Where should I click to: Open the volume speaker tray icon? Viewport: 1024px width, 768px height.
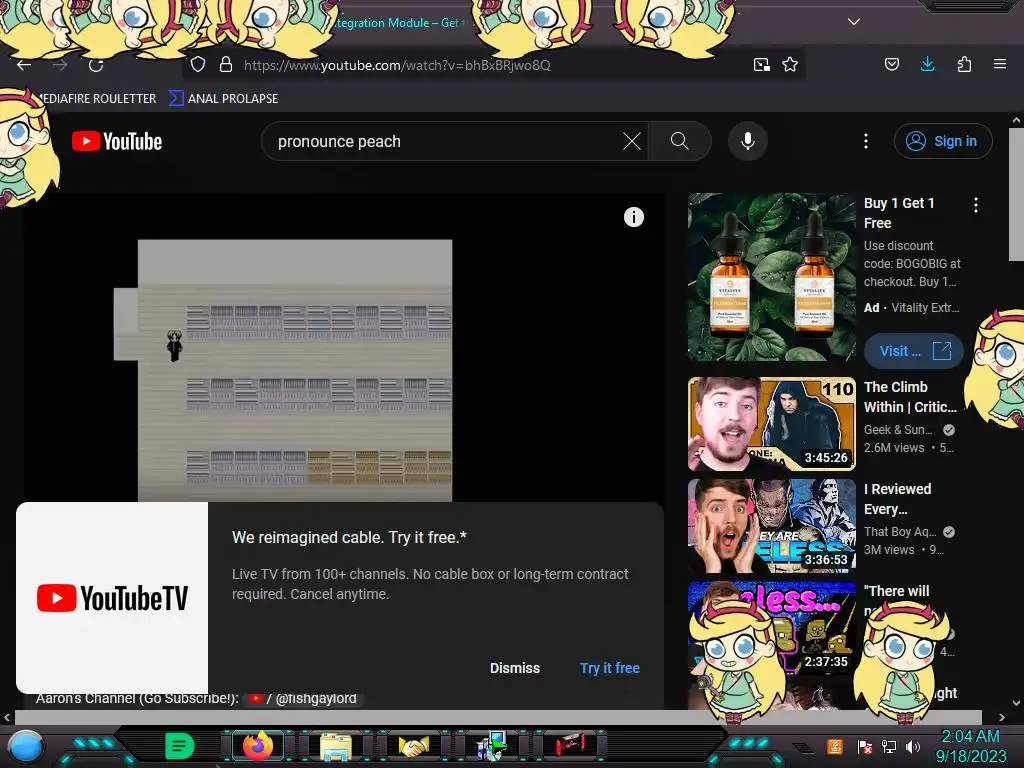(912, 747)
